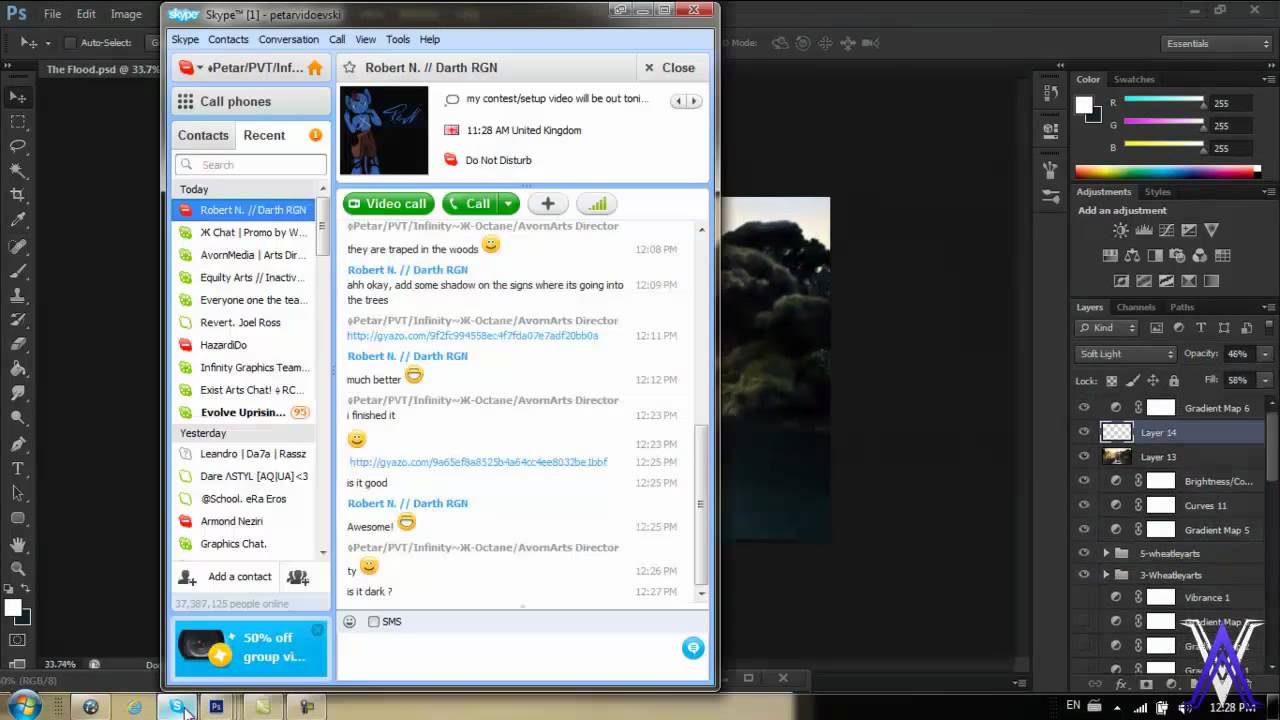Open the layer Kind filter dropdown
Viewport: 1280px width, 720px height.
point(1108,328)
